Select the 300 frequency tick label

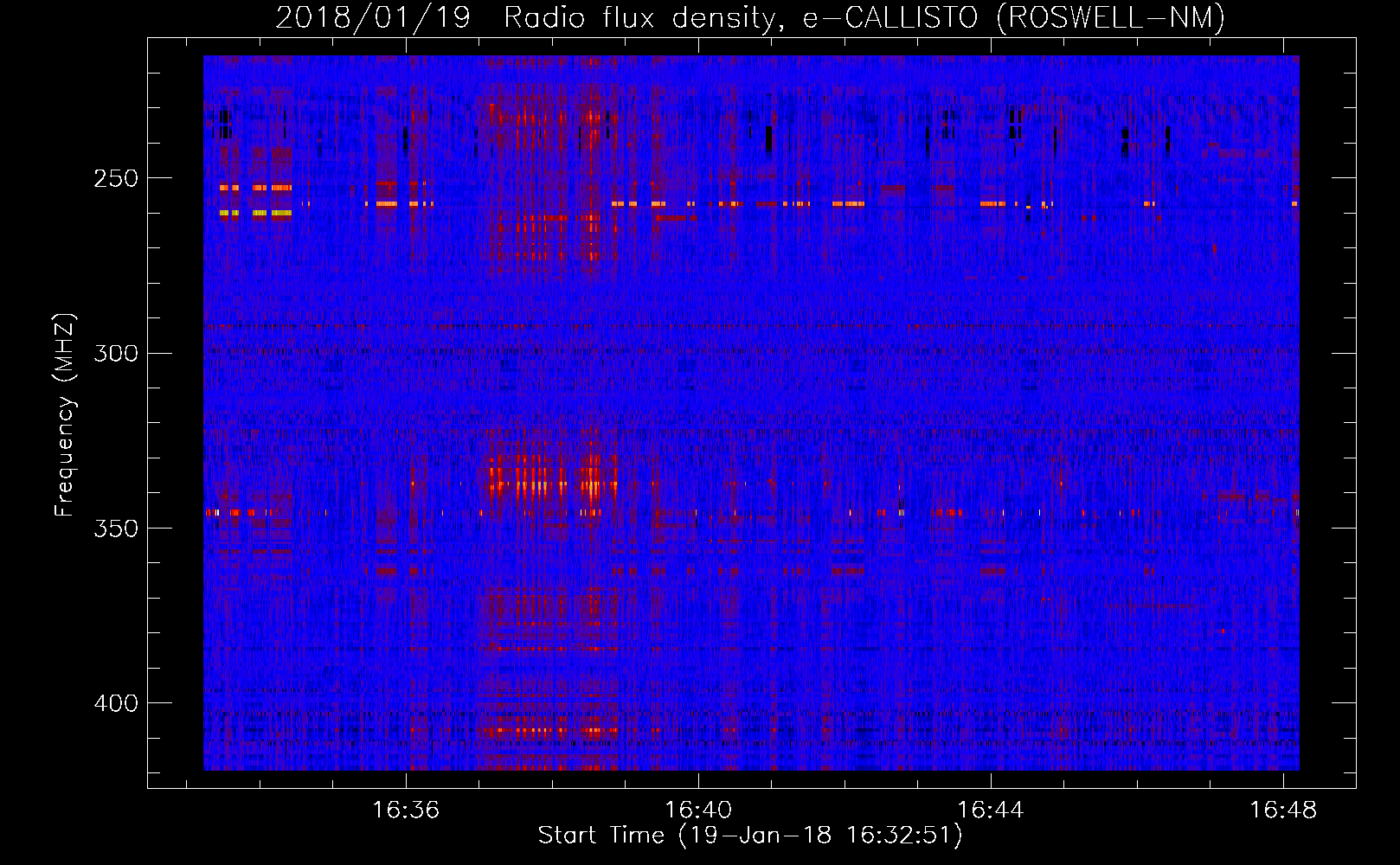[116, 353]
